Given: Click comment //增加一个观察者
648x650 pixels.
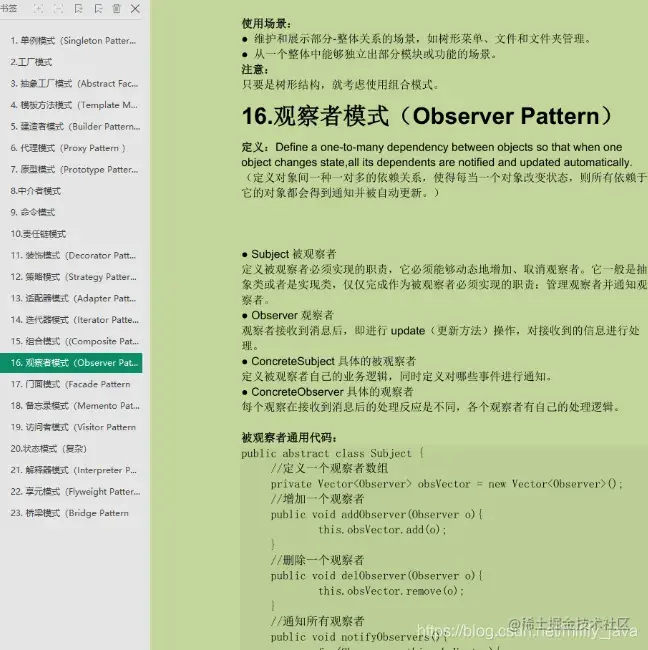Looking at the screenshot, I should (x=318, y=499).
